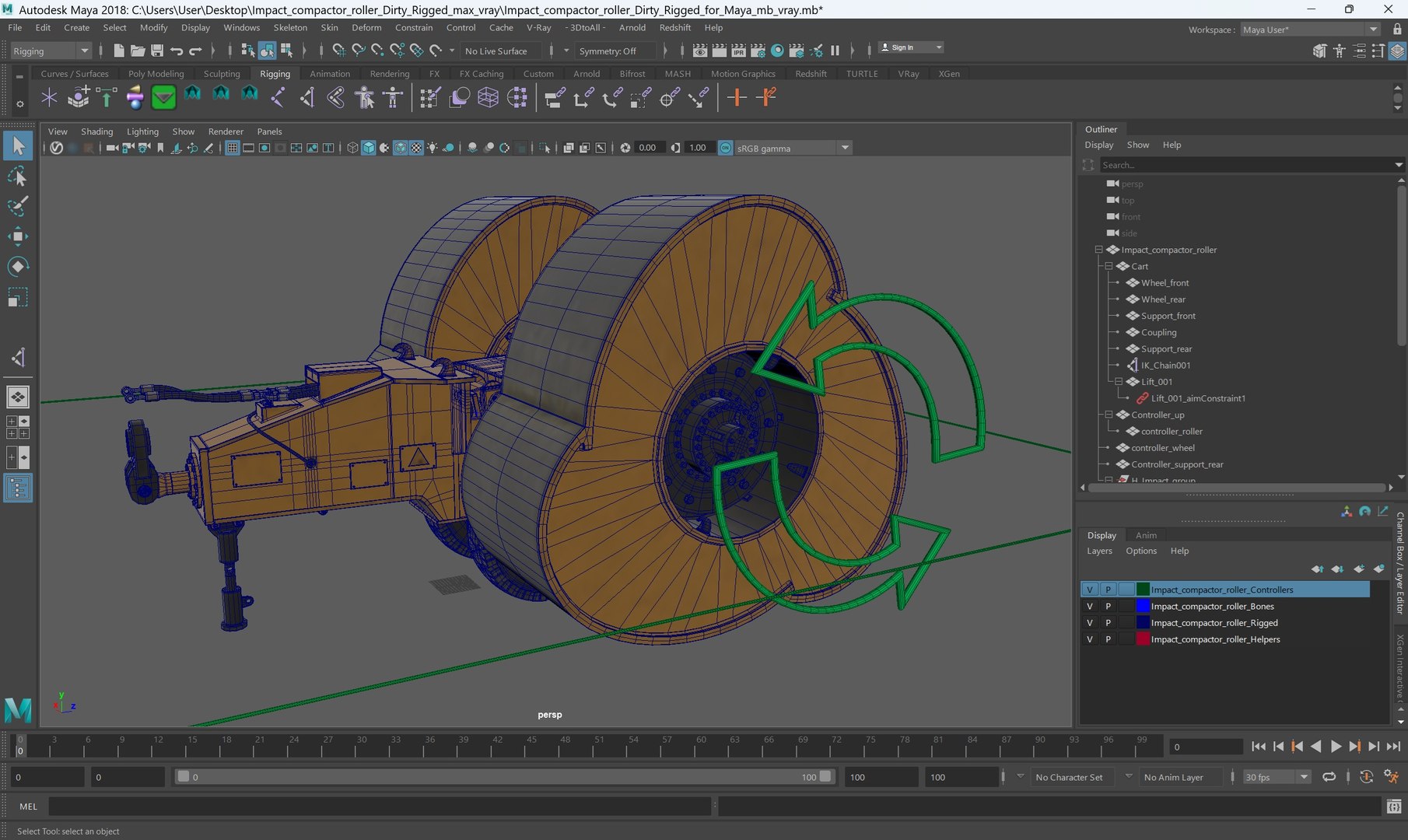The height and width of the screenshot is (840, 1408).
Task: Switch to the Poly Modeling shelf tab
Action: [x=156, y=74]
